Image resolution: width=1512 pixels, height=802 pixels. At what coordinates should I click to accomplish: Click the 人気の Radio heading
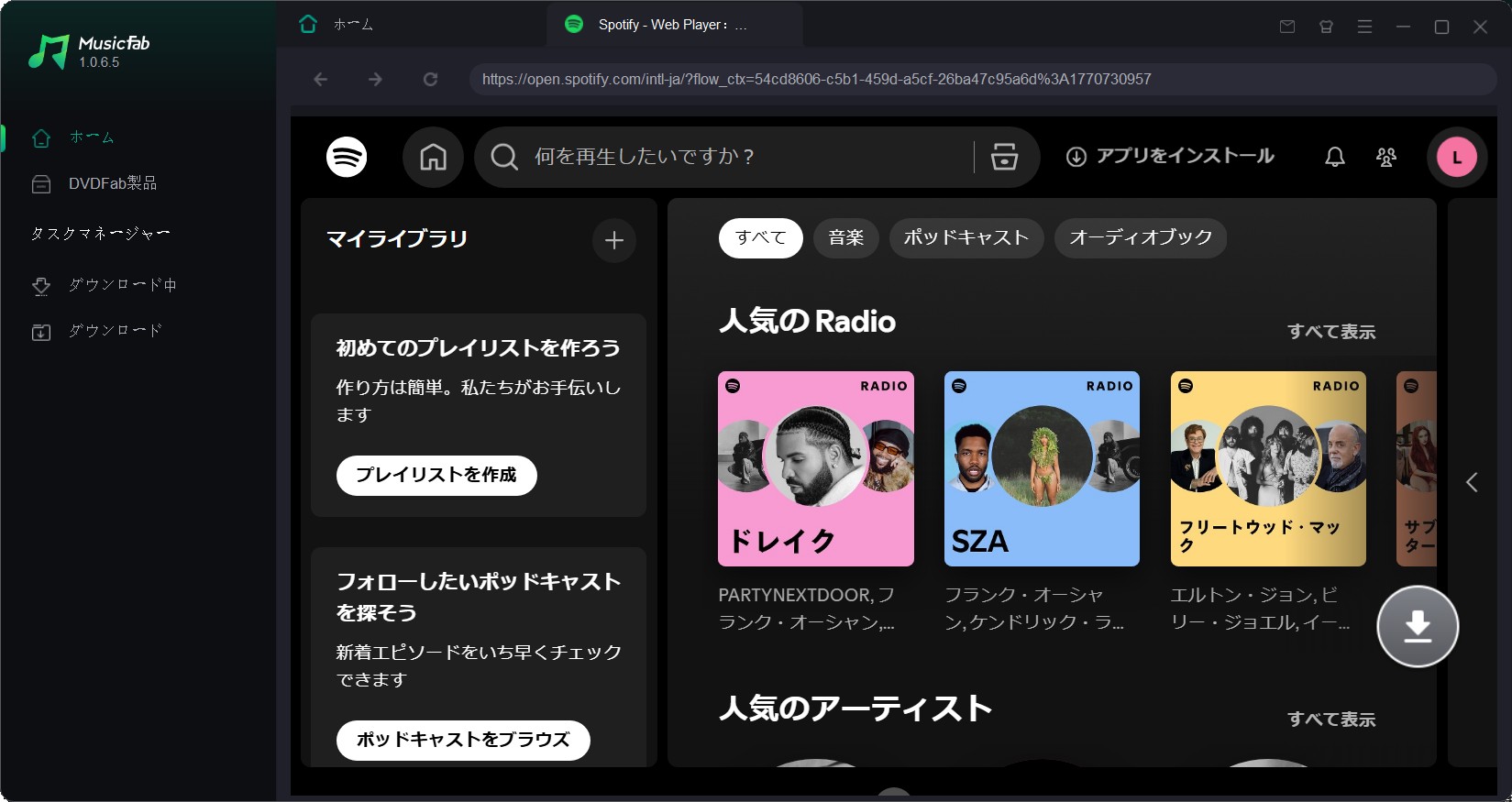tap(808, 321)
